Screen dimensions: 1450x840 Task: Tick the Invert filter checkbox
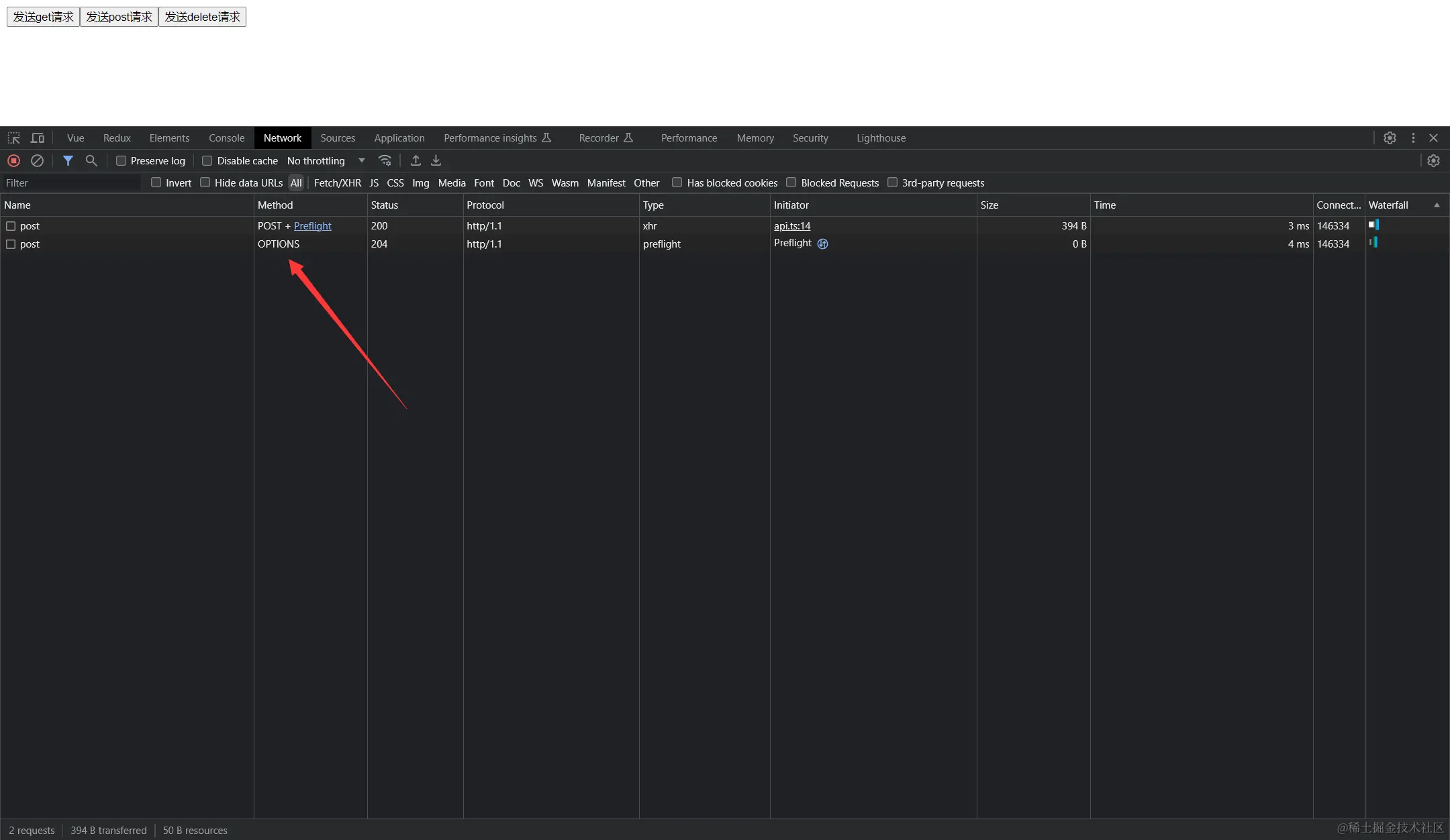point(156,182)
